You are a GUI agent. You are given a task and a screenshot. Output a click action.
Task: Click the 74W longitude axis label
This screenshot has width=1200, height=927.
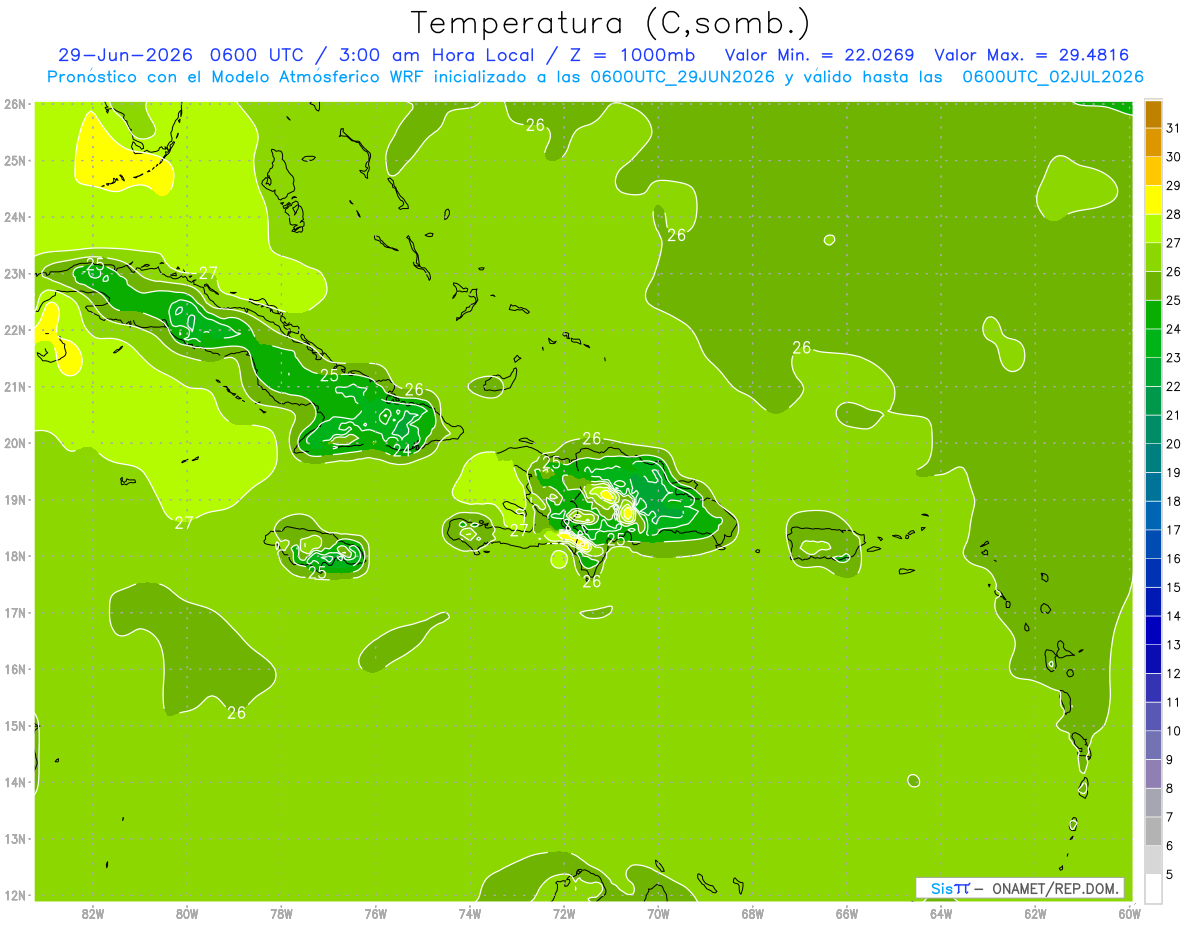pyautogui.click(x=470, y=913)
